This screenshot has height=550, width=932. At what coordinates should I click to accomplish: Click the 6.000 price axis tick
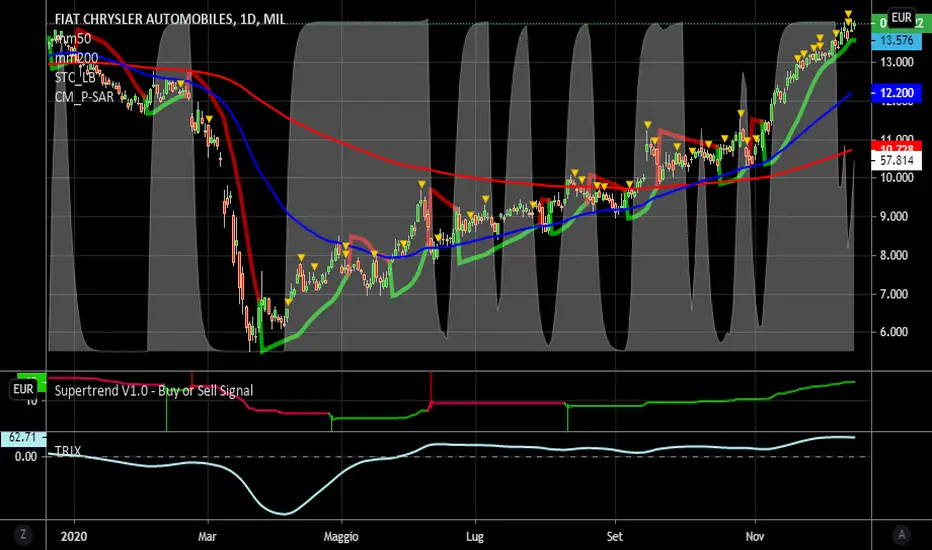click(893, 332)
